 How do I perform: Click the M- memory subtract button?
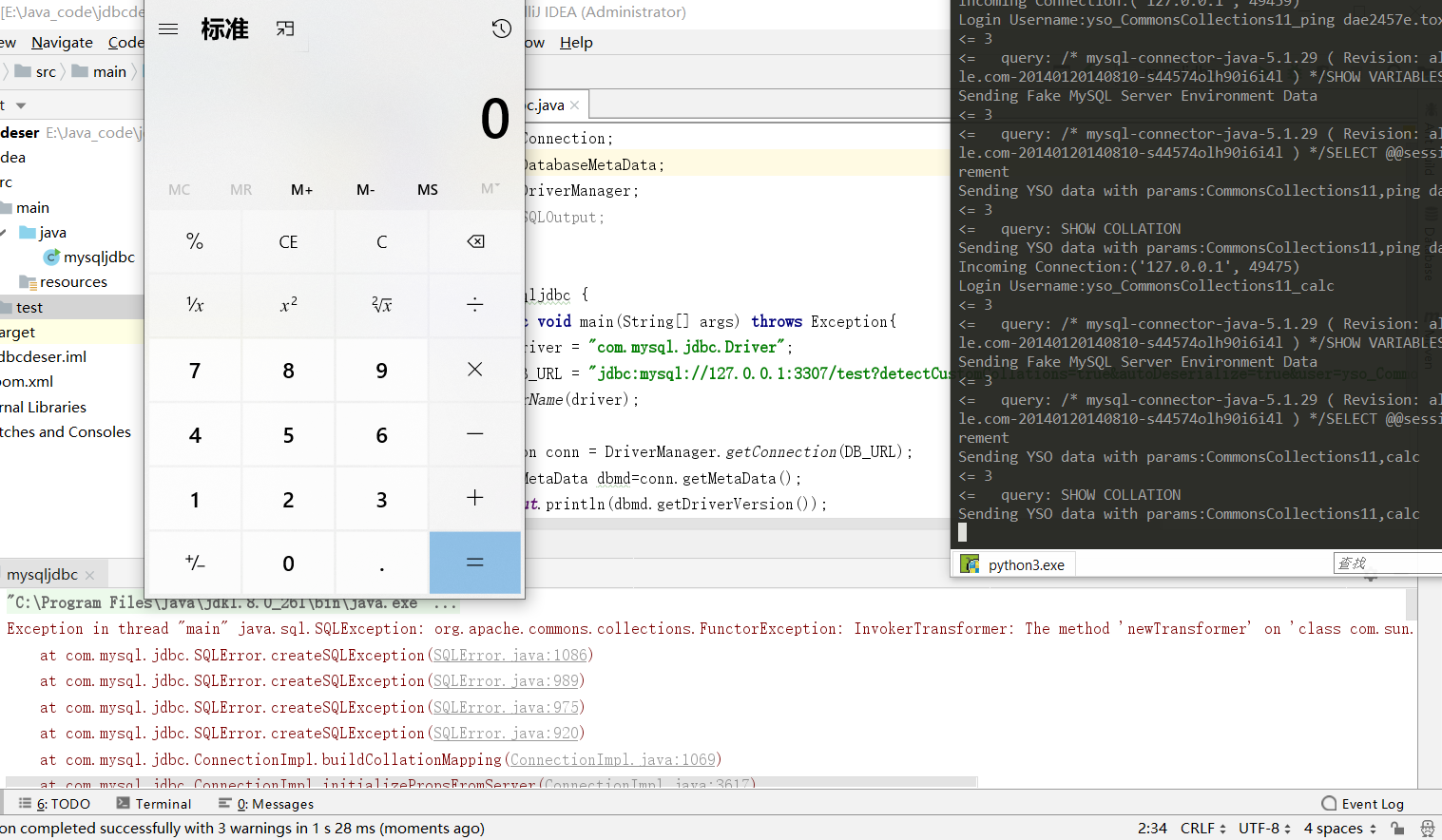tap(366, 190)
